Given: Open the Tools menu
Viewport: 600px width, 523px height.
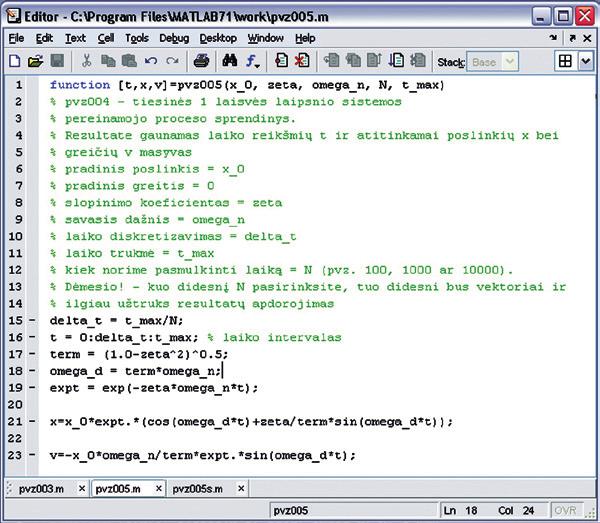Looking at the screenshot, I should coord(137,38).
